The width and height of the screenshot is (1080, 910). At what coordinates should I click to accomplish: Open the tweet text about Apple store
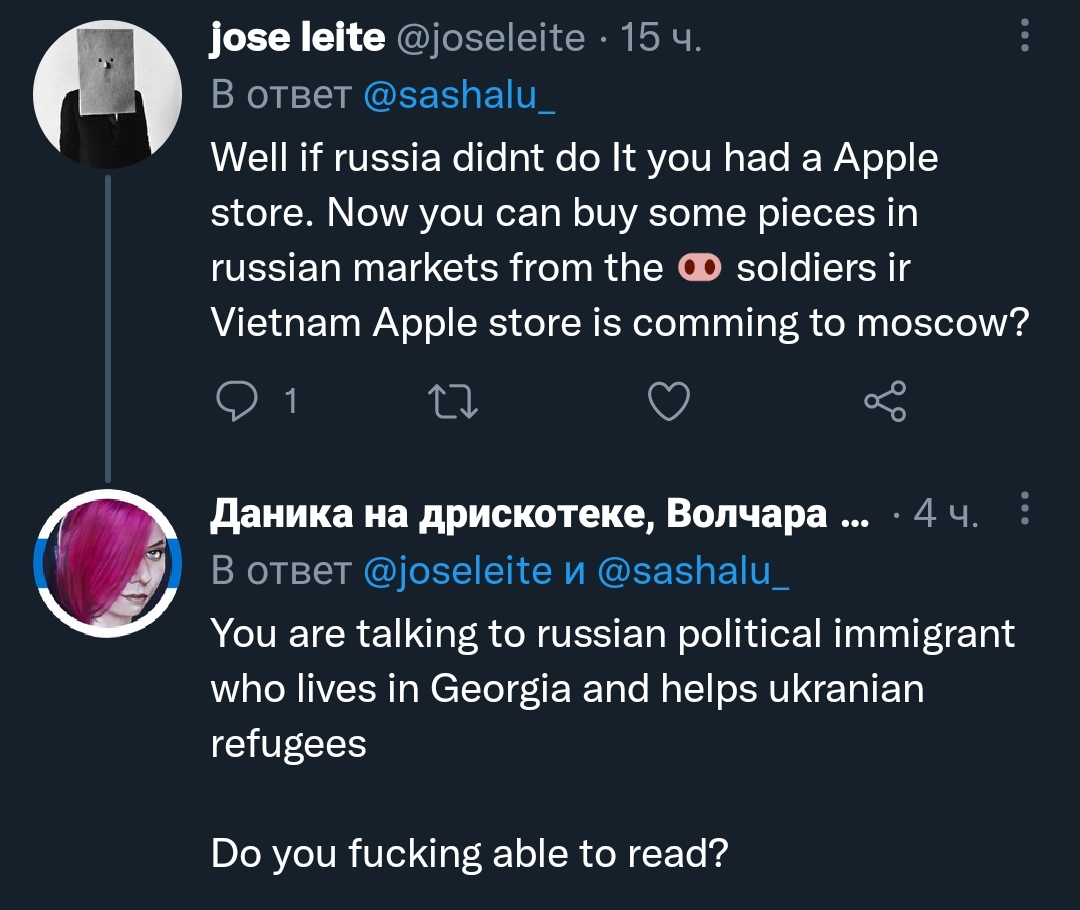(600, 240)
